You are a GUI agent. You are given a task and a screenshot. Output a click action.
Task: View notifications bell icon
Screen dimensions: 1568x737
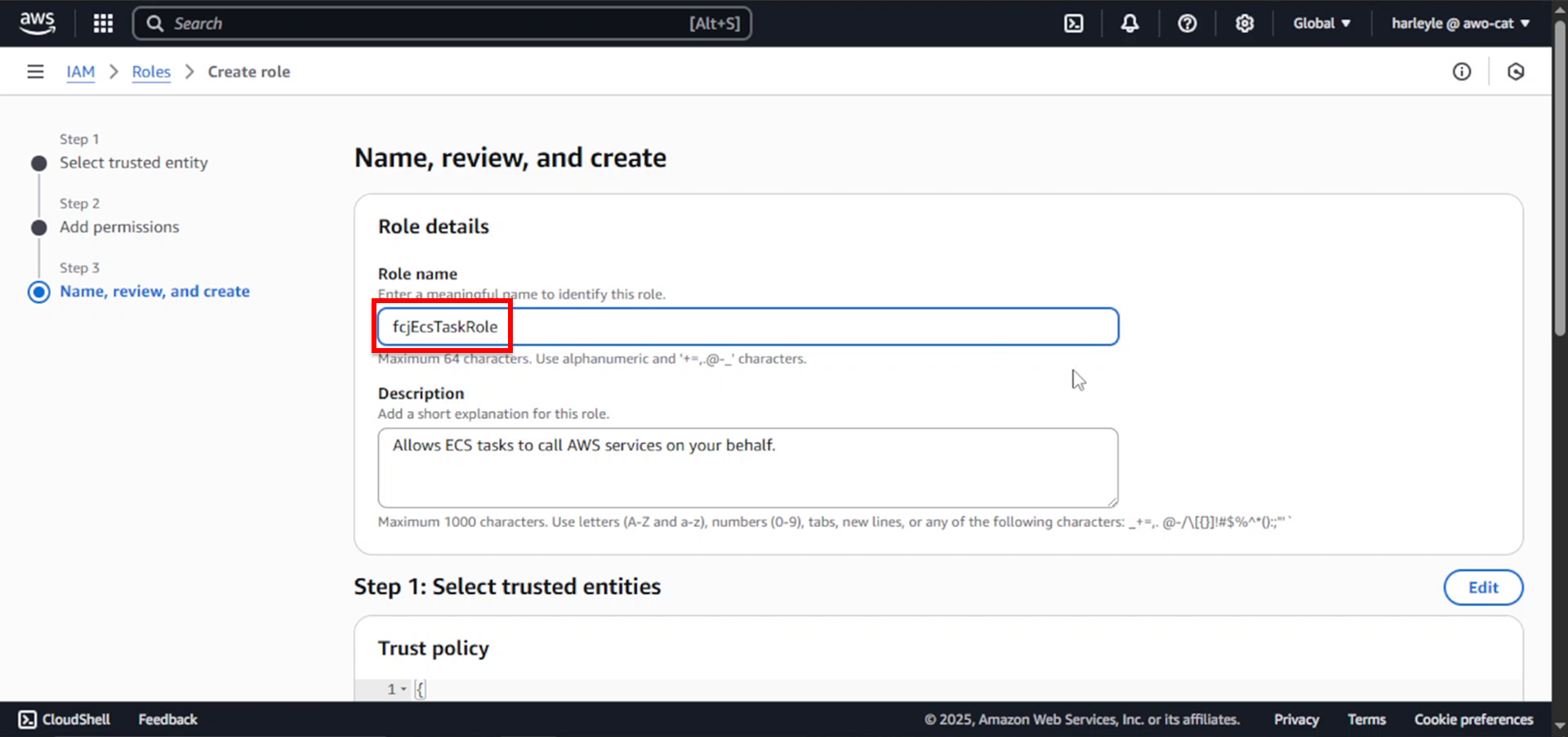1129,24
